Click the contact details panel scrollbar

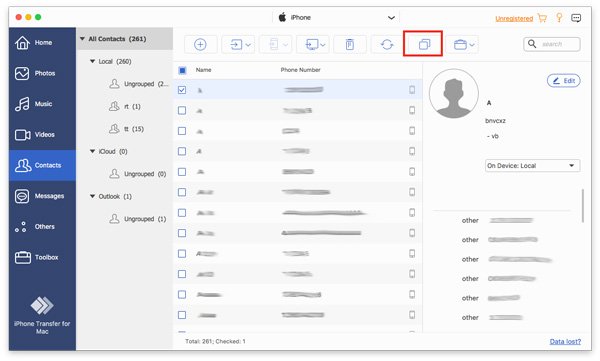[x=583, y=206]
